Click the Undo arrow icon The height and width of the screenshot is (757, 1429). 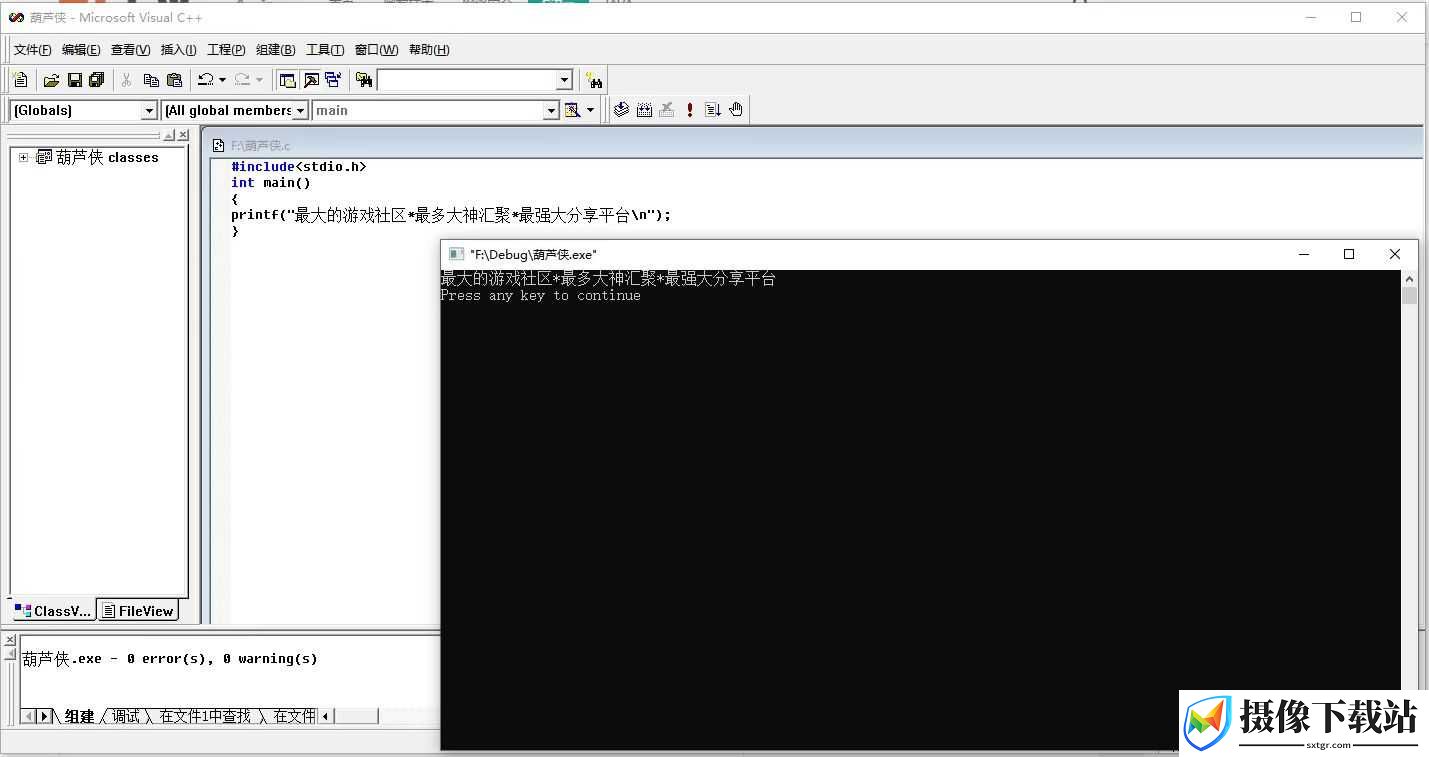click(x=205, y=80)
